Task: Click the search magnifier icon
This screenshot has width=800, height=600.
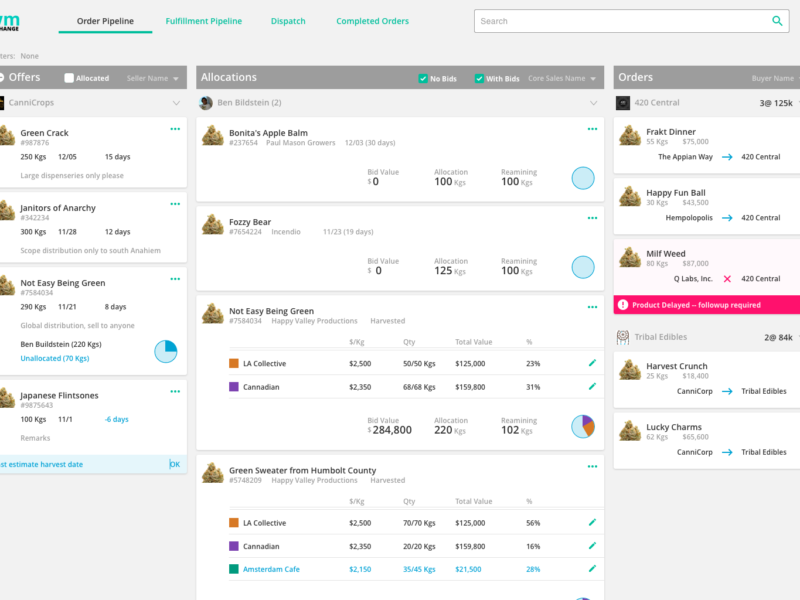Action: point(777,21)
